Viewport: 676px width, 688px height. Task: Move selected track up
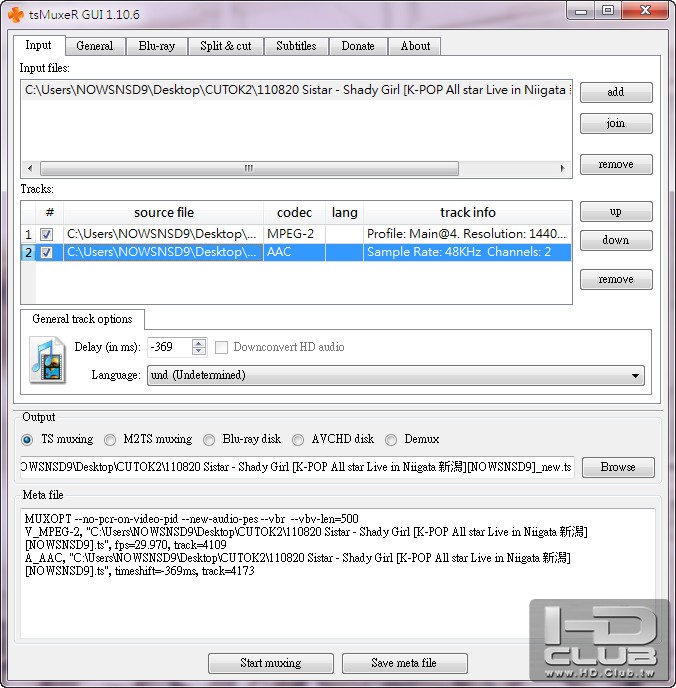click(616, 211)
